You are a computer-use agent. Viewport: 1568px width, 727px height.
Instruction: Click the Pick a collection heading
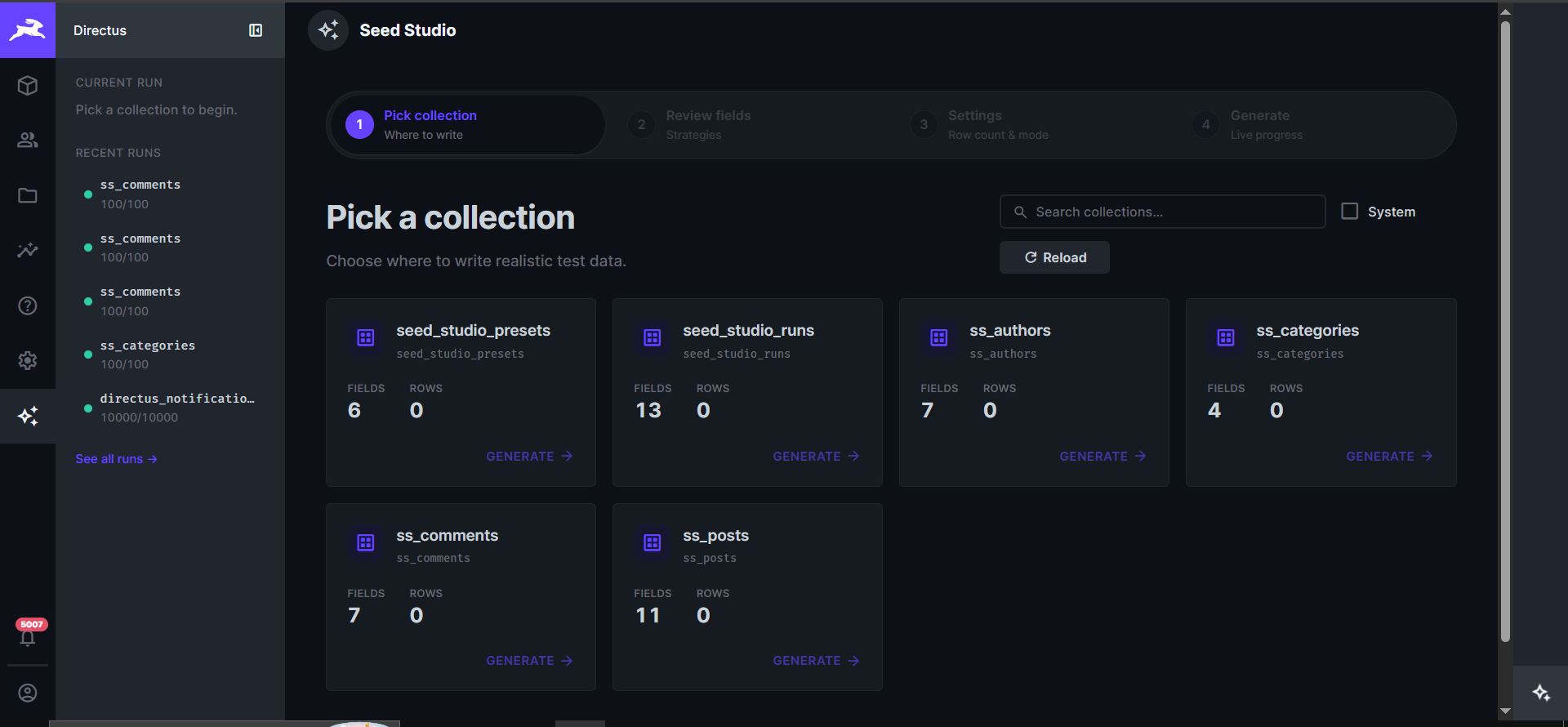451,218
